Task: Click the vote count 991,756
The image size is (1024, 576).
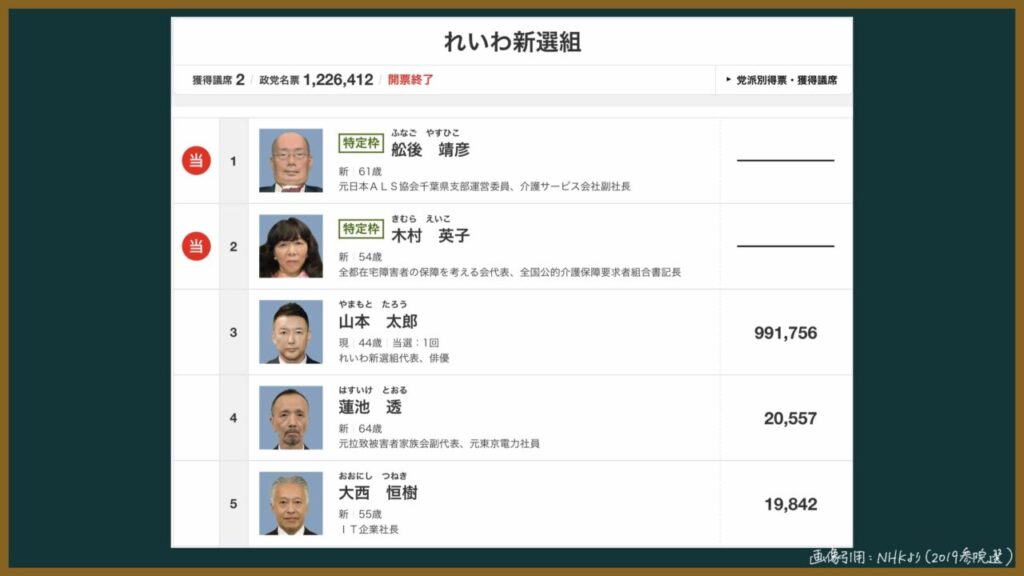Action: 785,333
